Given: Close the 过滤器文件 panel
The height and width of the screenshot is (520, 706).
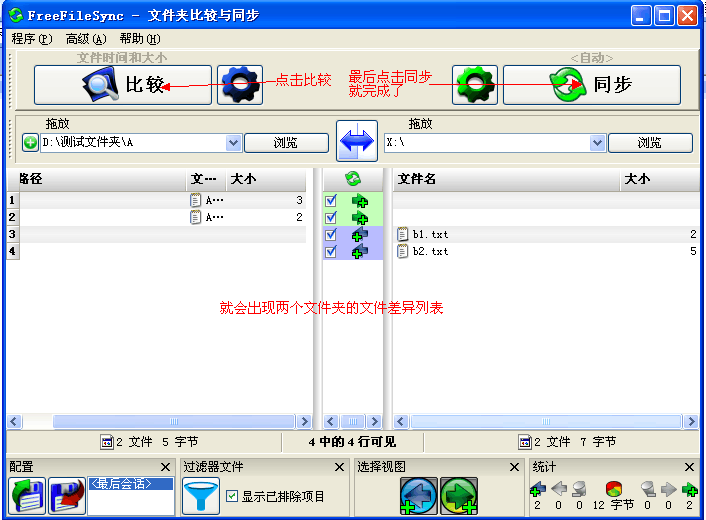Looking at the screenshot, I should click(339, 467).
